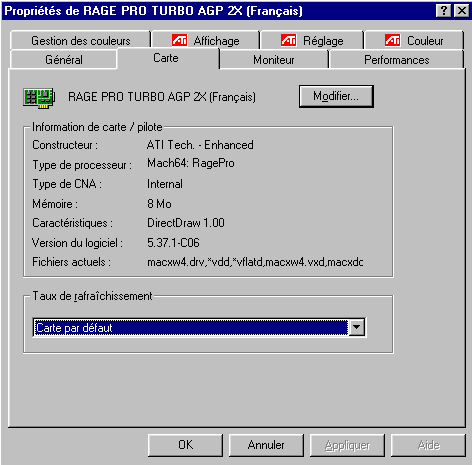Click the 'Taux de rafraîchissement' group label
Screen dimensions: 472x465
92,296
